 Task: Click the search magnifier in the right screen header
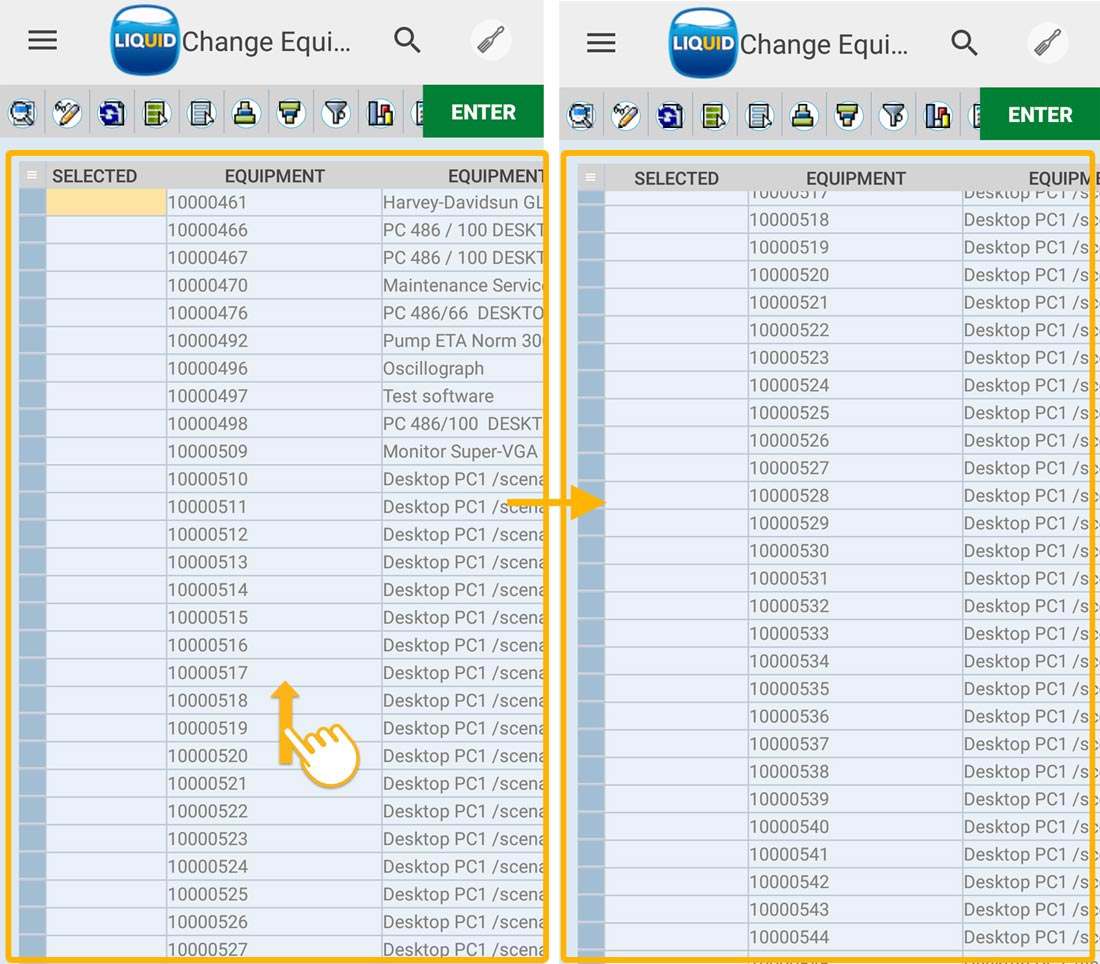pos(964,43)
